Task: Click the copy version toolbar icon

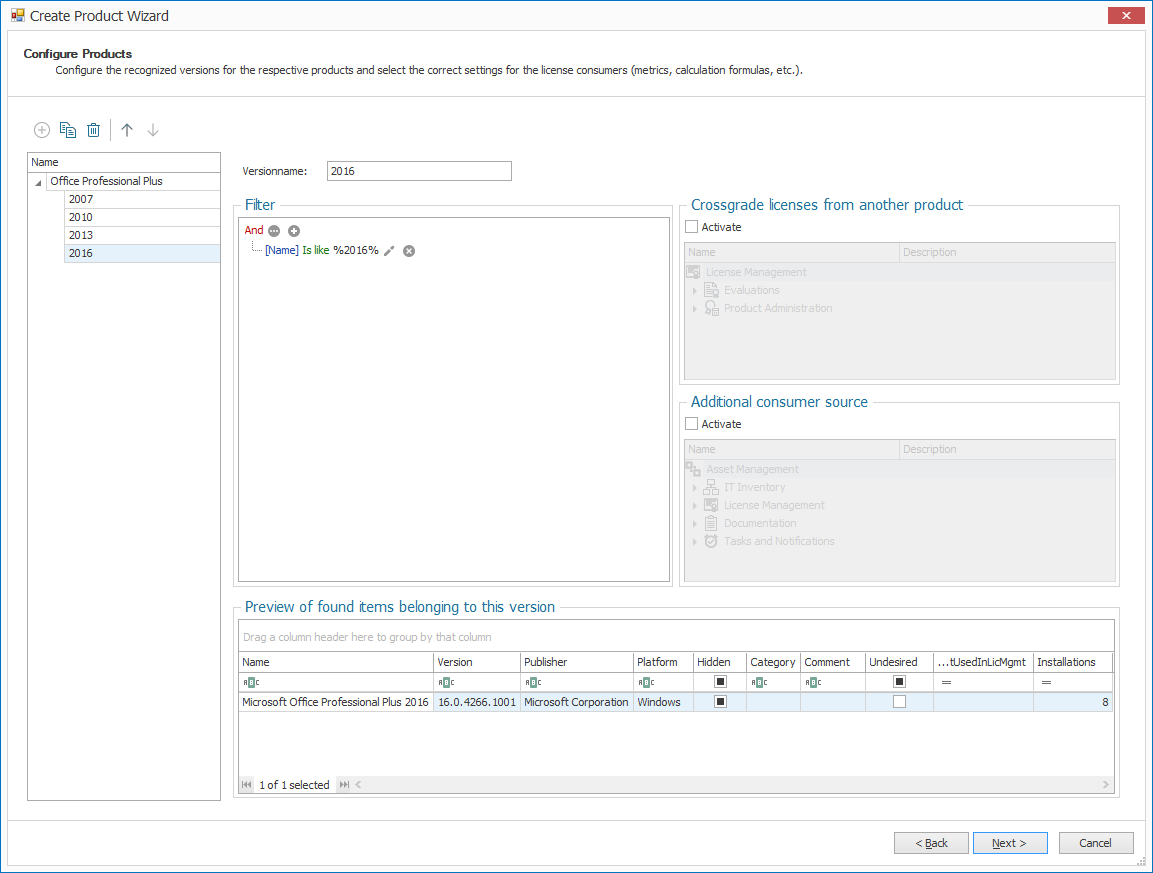Action: [x=68, y=130]
